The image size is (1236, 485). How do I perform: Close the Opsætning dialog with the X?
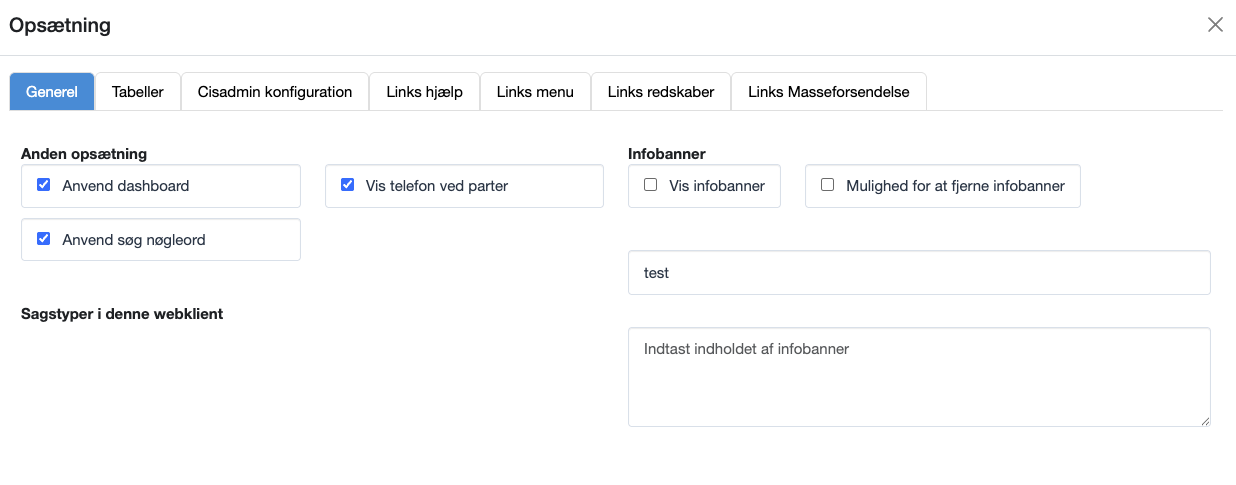pyautogui.click(x=1215, y=25)
